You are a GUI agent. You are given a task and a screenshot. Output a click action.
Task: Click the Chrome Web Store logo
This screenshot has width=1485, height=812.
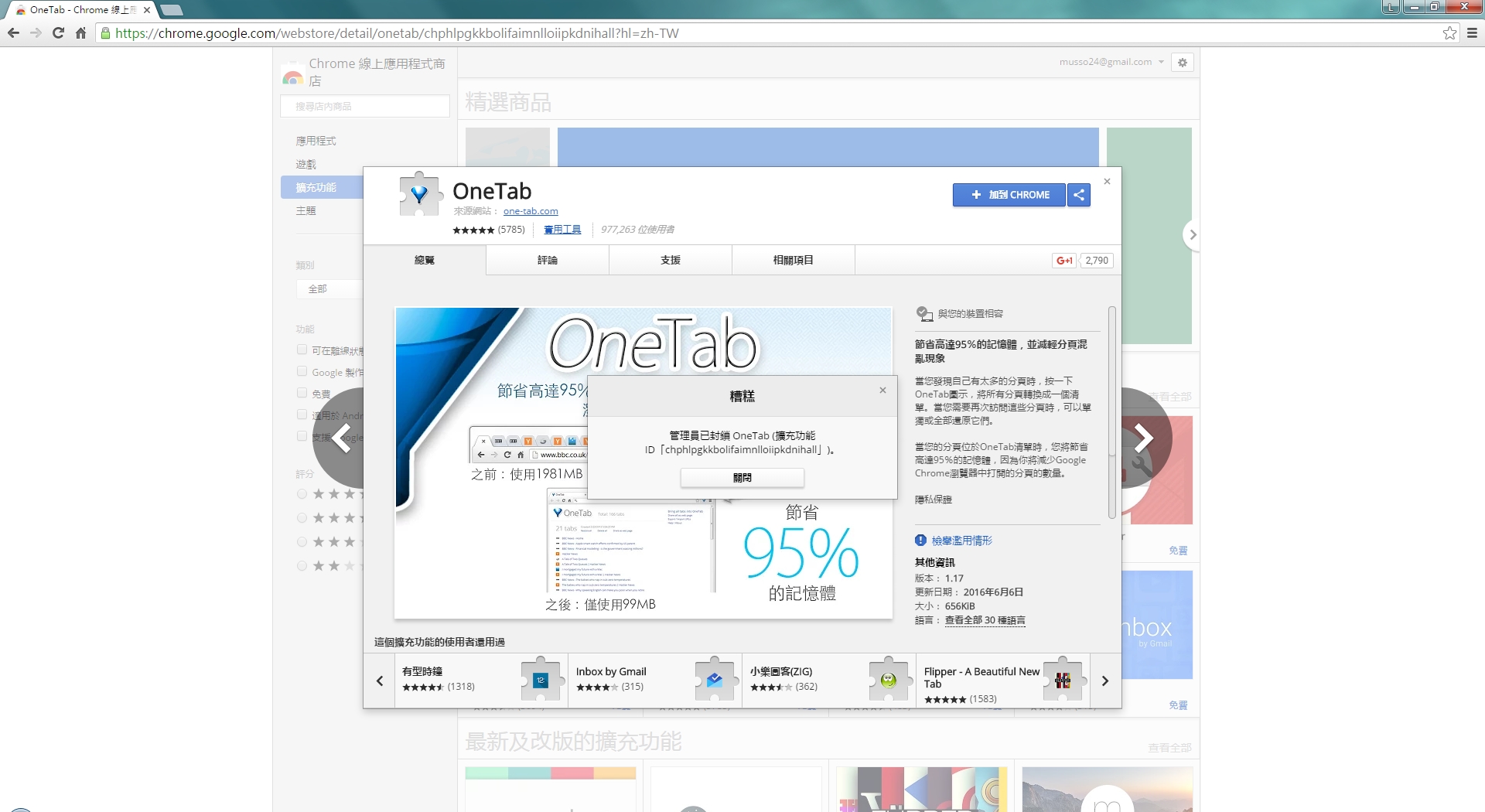[x=293, y=73]
